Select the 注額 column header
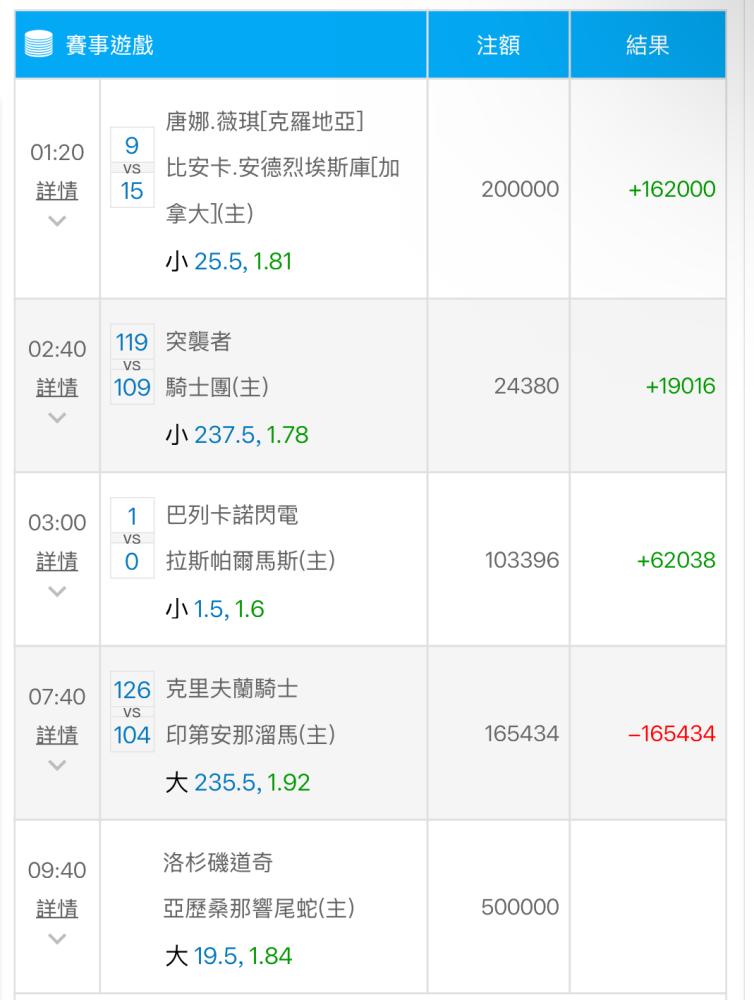The width and height of the screenshot is (754, 1000). pos(497,46)
